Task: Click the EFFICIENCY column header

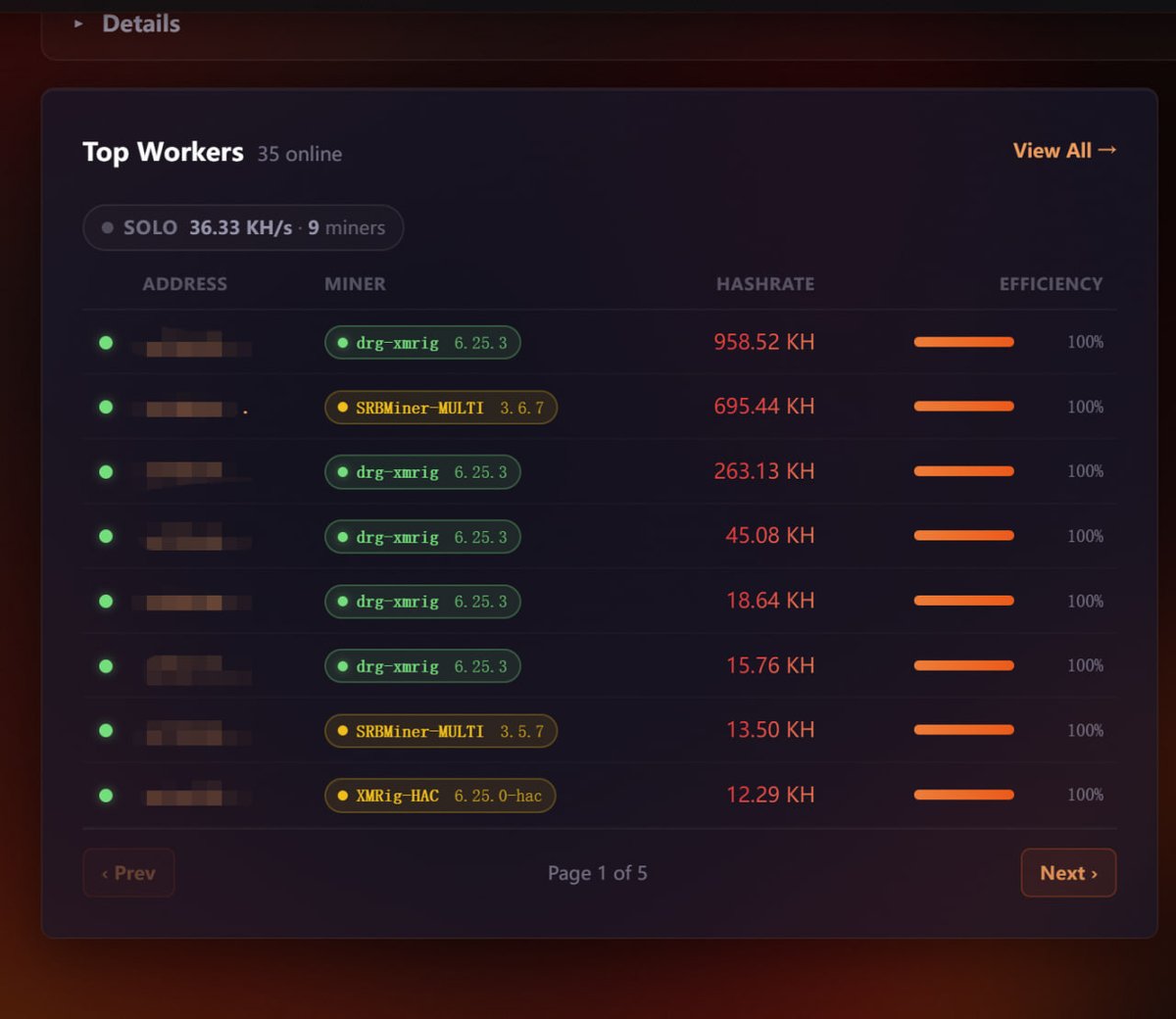Action: 1051,284
